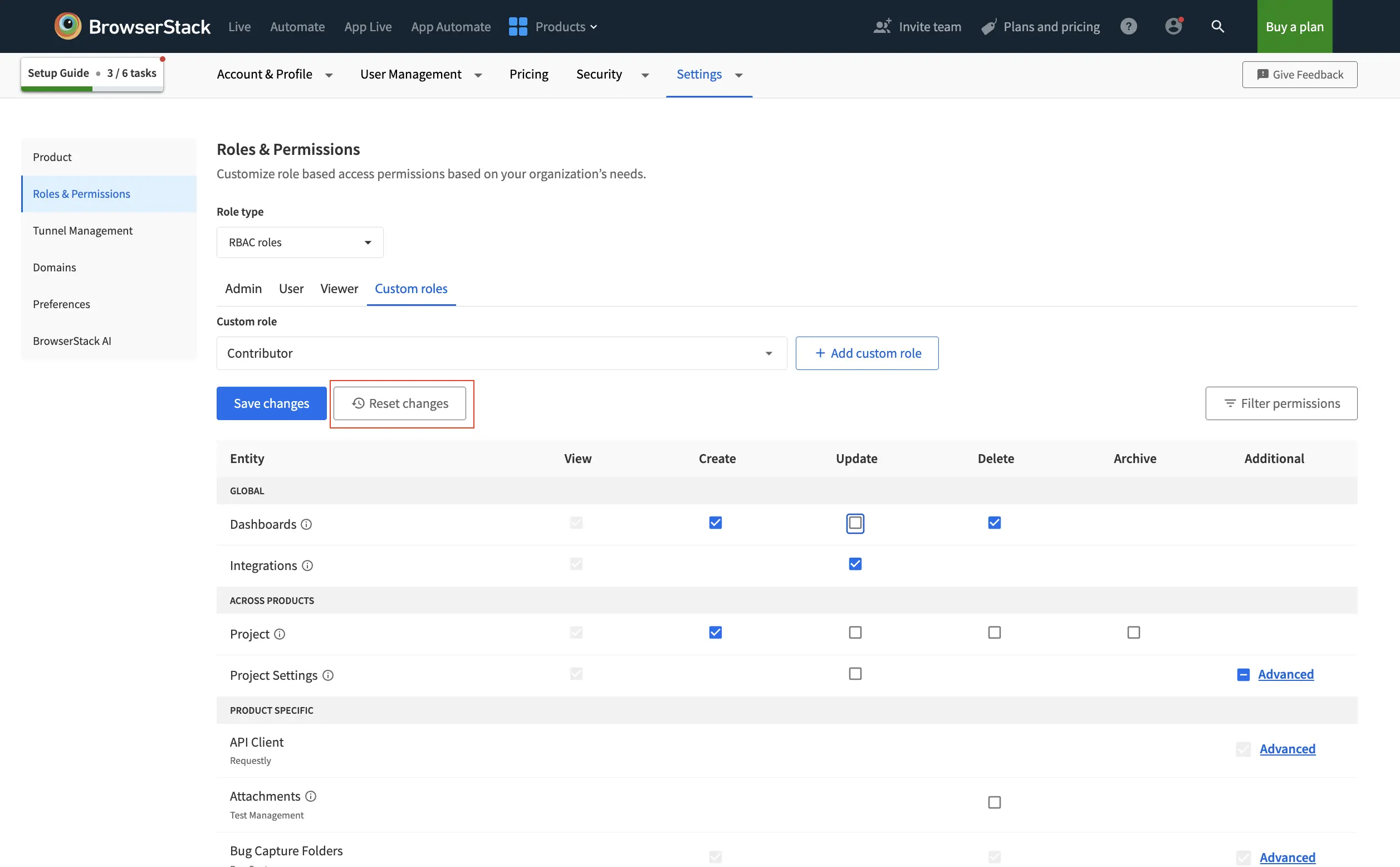Open the RBAC roles role type dropdown
Screen dimensions: 1400x867
[x=300, y=242]
